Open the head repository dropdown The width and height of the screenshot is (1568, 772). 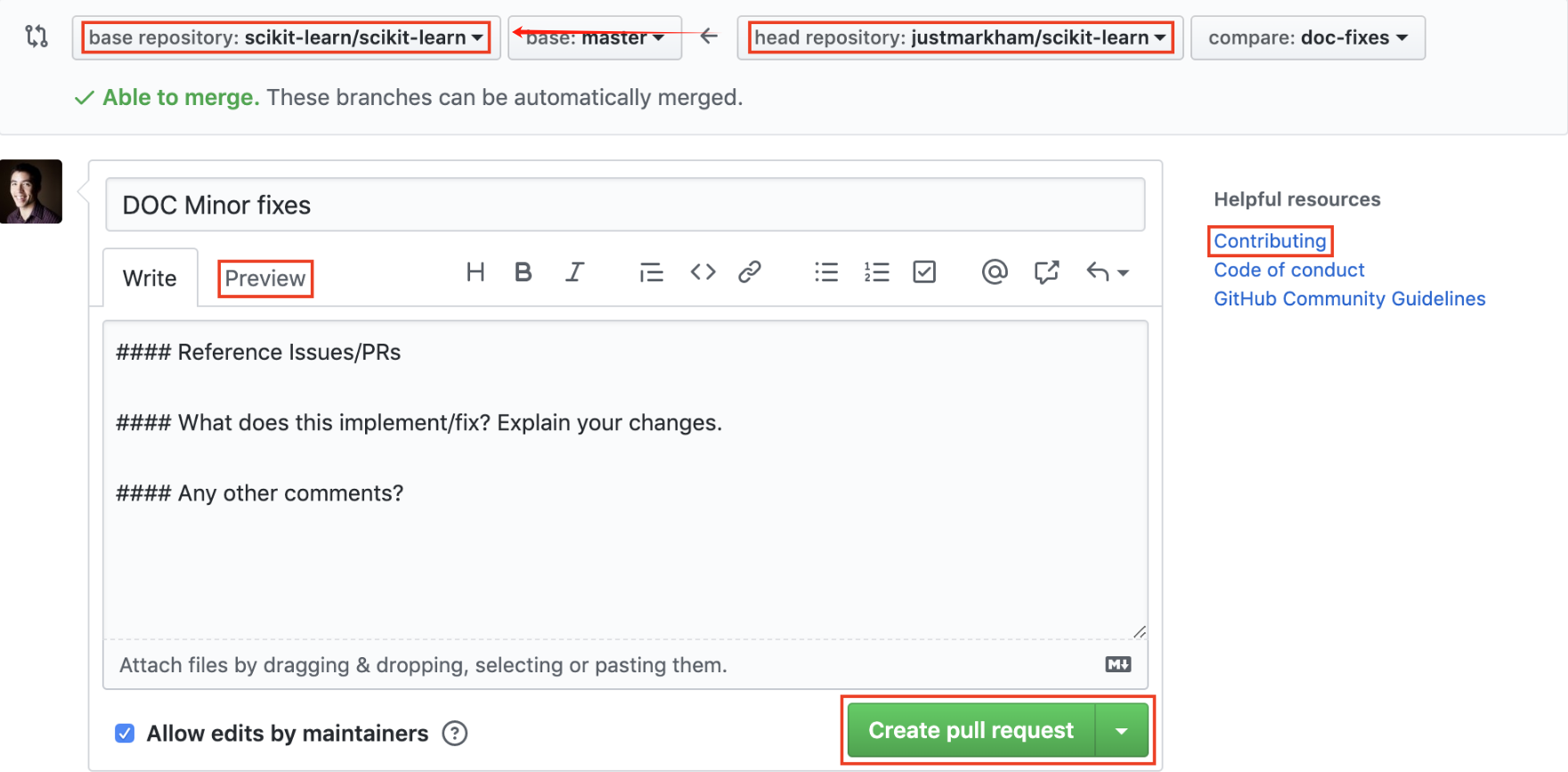click(x=960, y=37)
